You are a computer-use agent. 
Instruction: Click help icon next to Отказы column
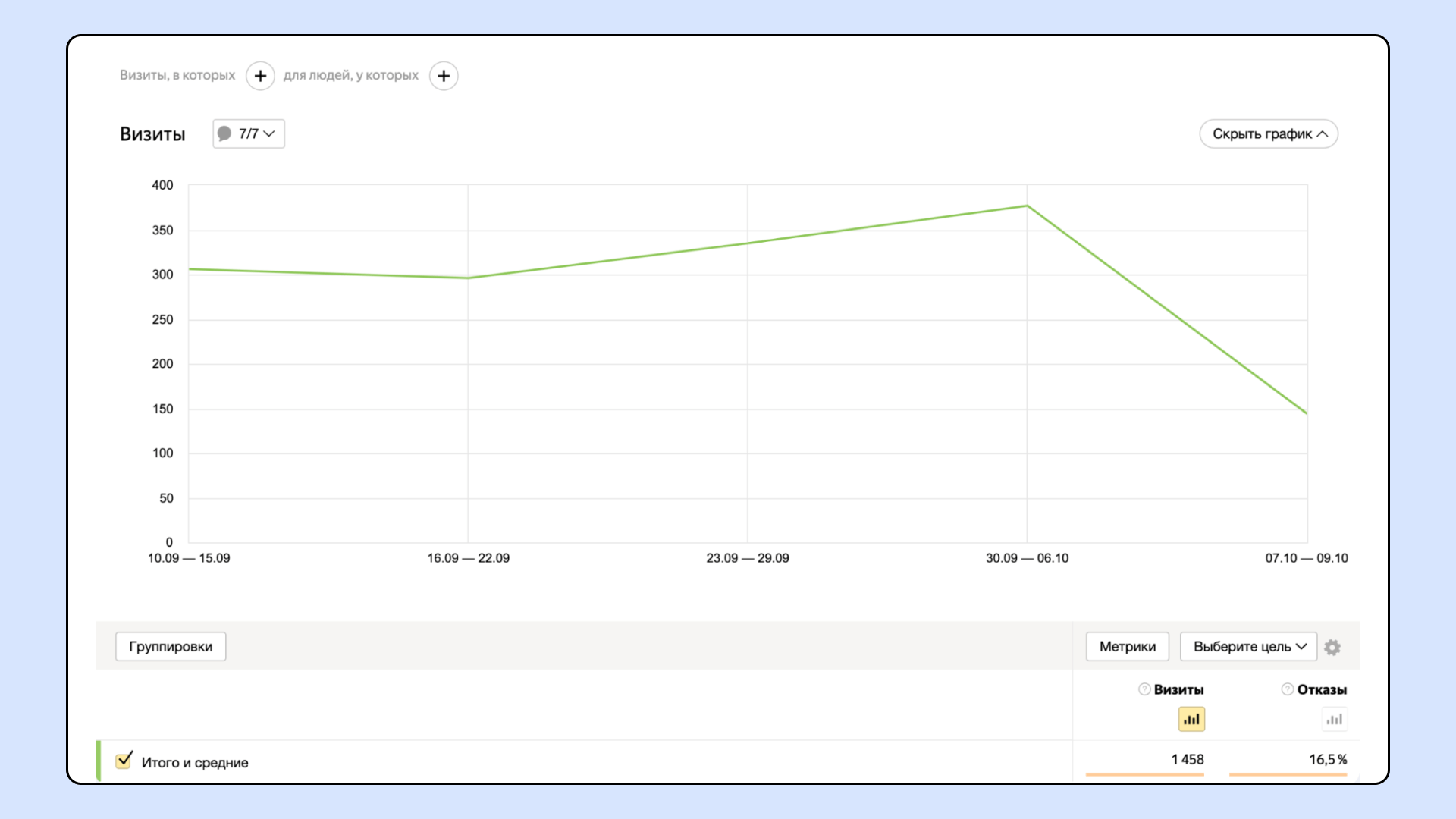click(1287, 689)
